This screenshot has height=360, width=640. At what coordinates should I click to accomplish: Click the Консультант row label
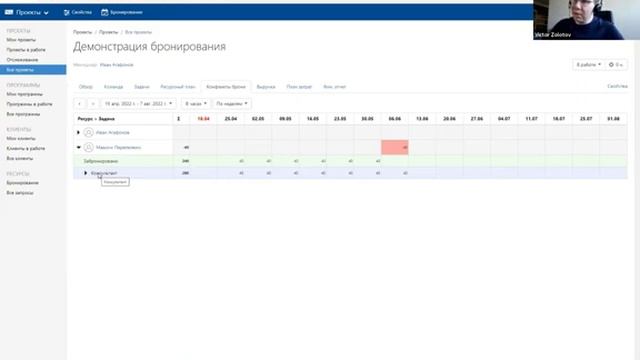(x=104, y=173)
